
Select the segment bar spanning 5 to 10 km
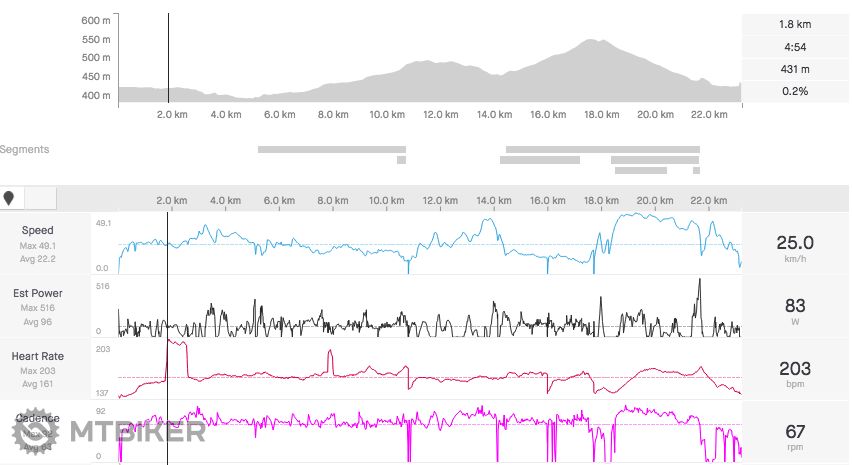click(331, 149)
